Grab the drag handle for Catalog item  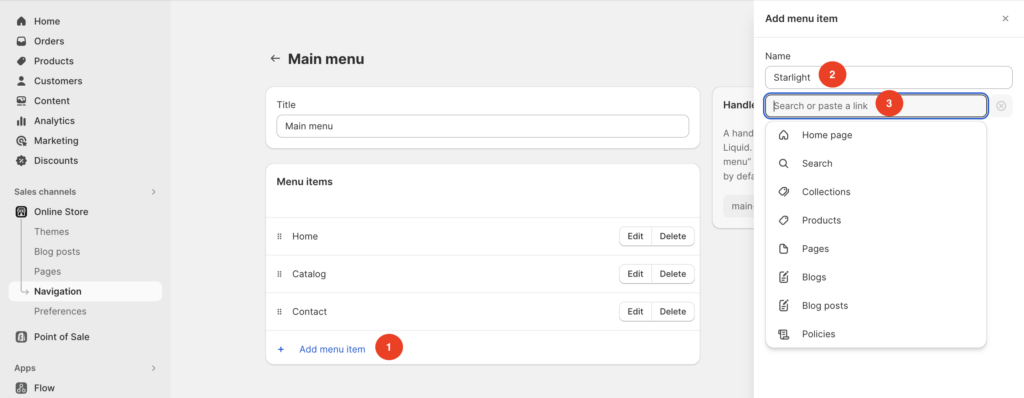pyautogui.click(x=280, y=274)
